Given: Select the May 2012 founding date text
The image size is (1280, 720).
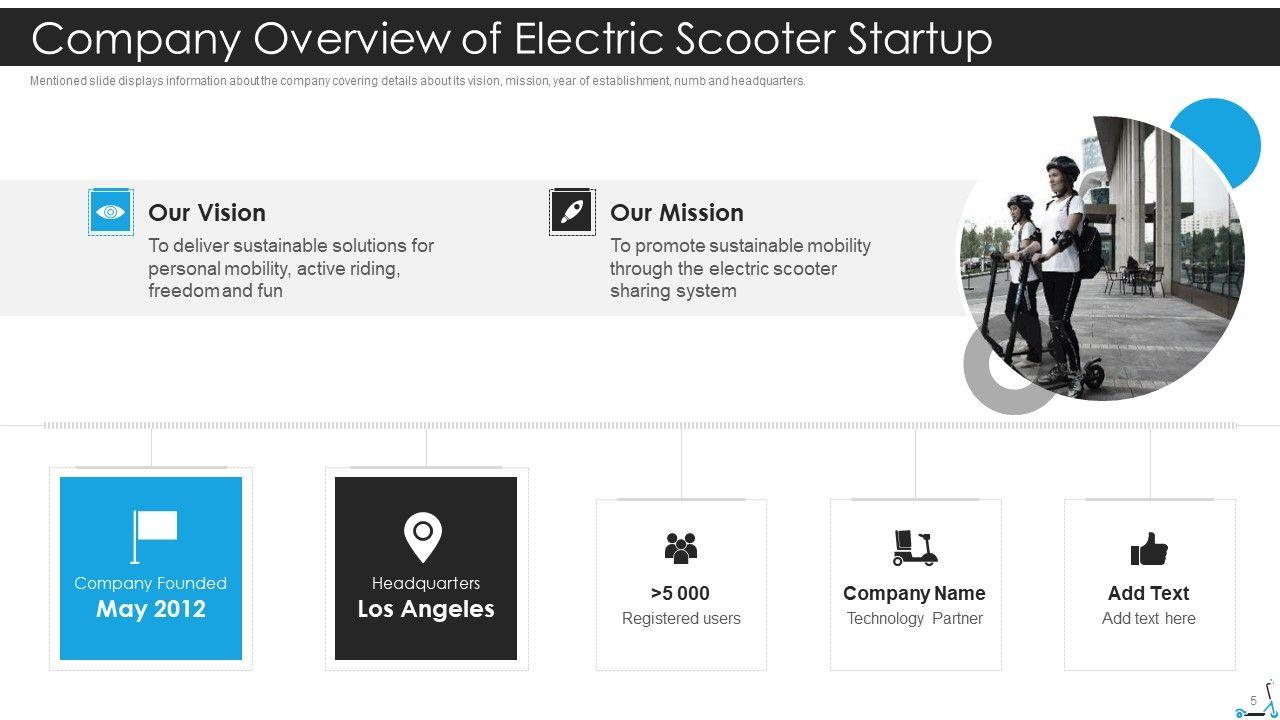Looking at the screenshot, I should [x=151, y=610].
